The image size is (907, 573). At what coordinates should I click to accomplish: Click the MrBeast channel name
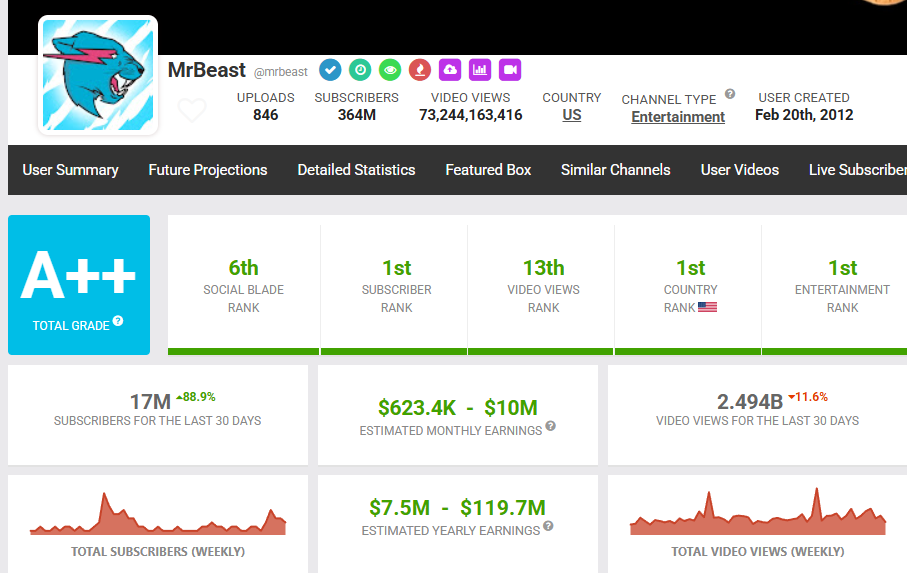207,70
